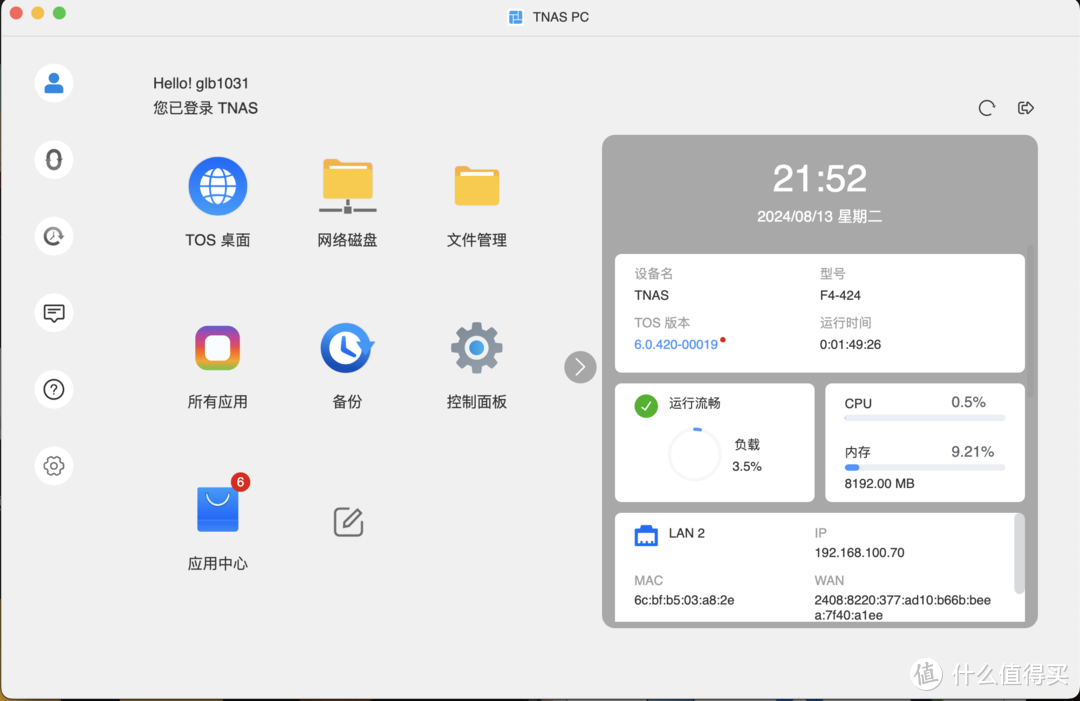Viewport: 1080px width, 701px height.
Task: Select the microphone icon in the sidebar
Action: pos(53,160)
